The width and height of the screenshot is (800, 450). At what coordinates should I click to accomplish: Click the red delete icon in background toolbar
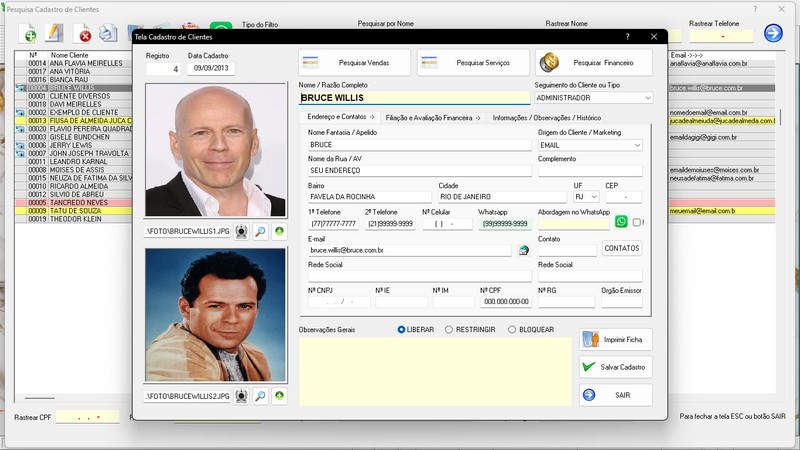point(85,36)
